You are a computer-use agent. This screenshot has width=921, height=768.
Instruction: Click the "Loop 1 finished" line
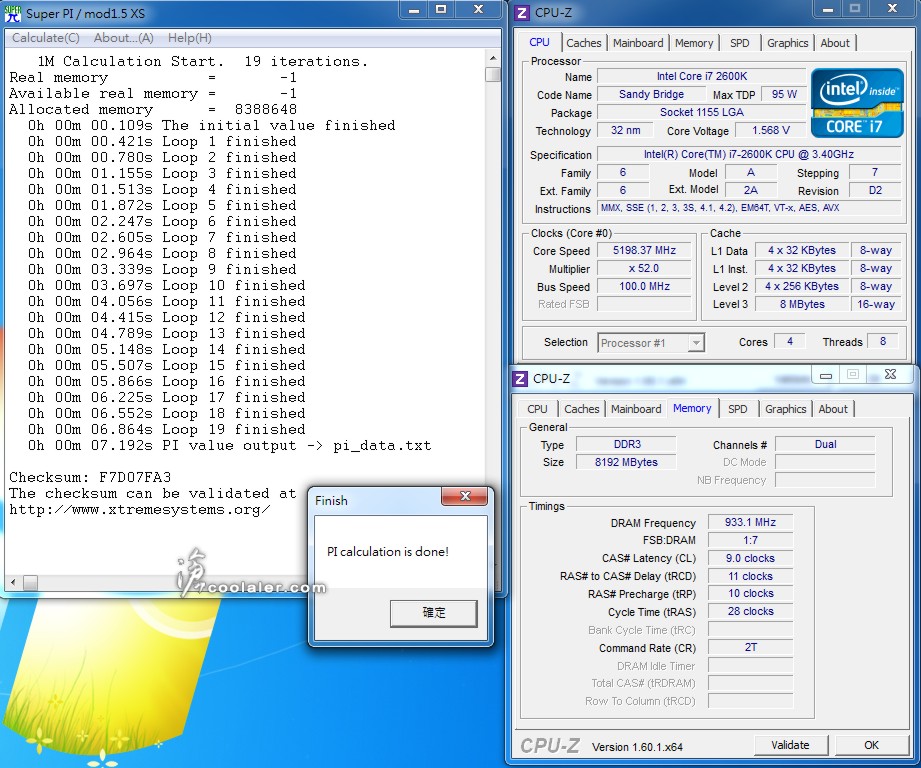point(162,142)
